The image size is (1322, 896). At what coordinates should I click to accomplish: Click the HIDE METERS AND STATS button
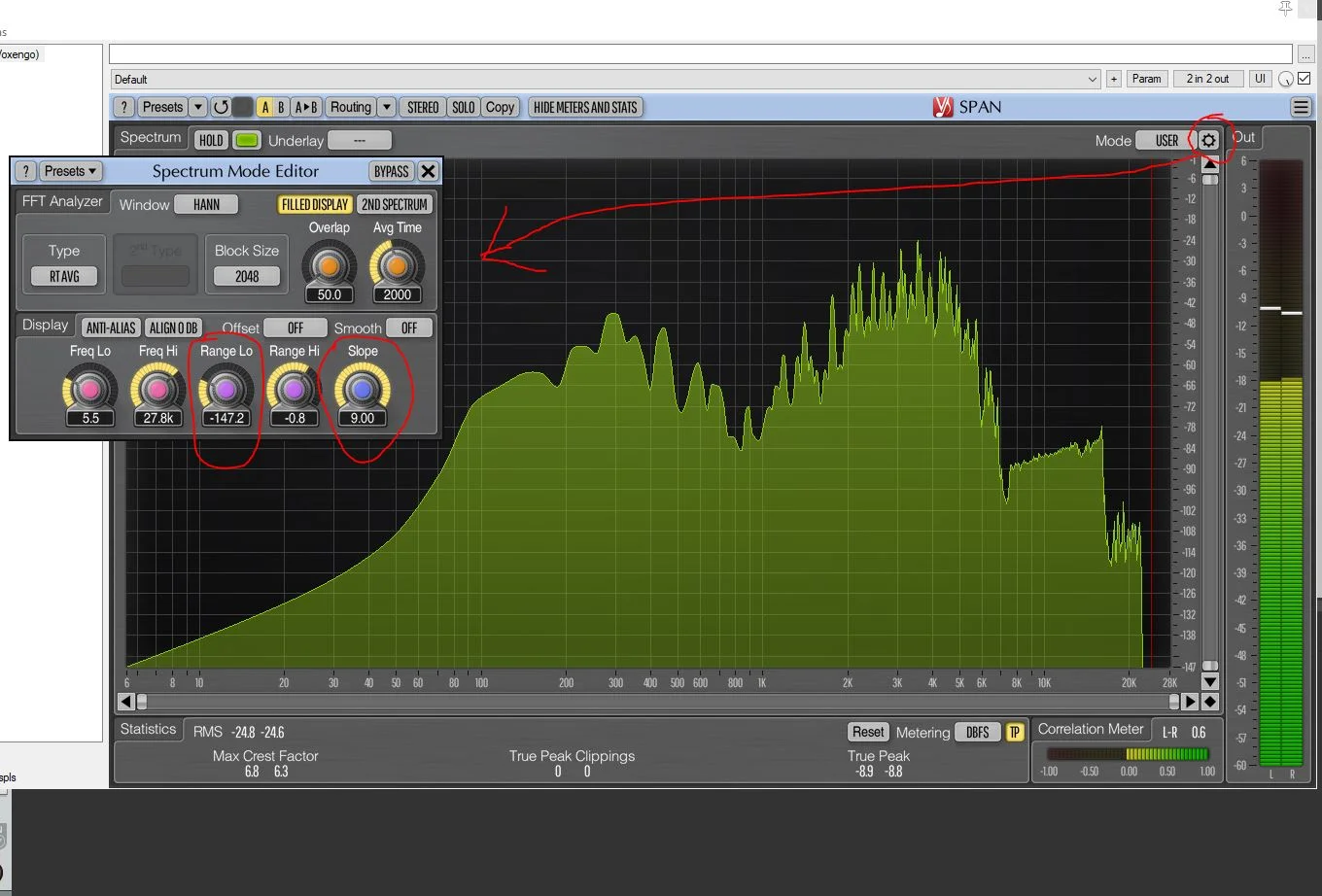585,107
